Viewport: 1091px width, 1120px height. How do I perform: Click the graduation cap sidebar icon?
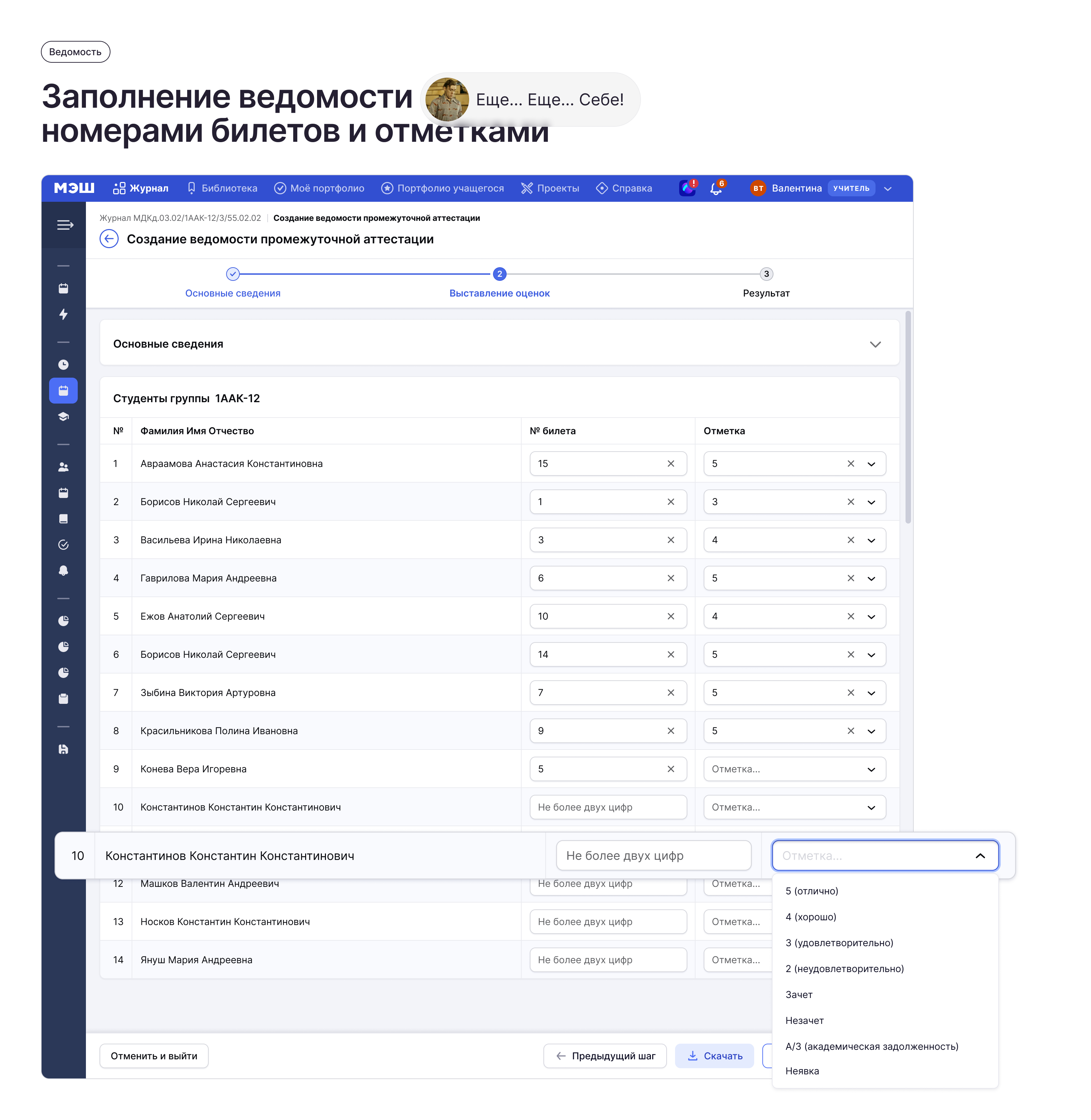64,417
